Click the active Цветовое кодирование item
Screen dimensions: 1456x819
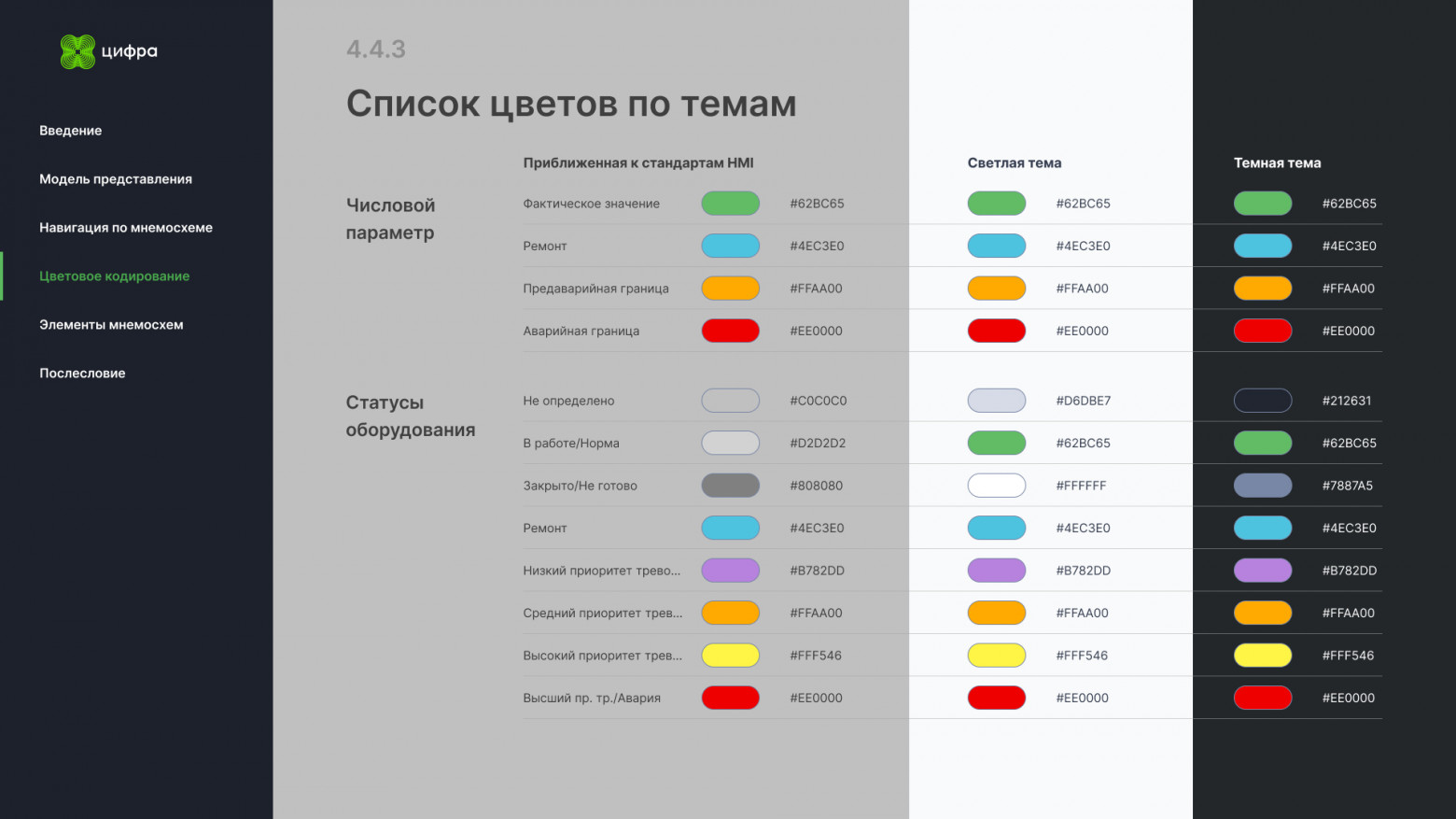(x=114, y=275)
